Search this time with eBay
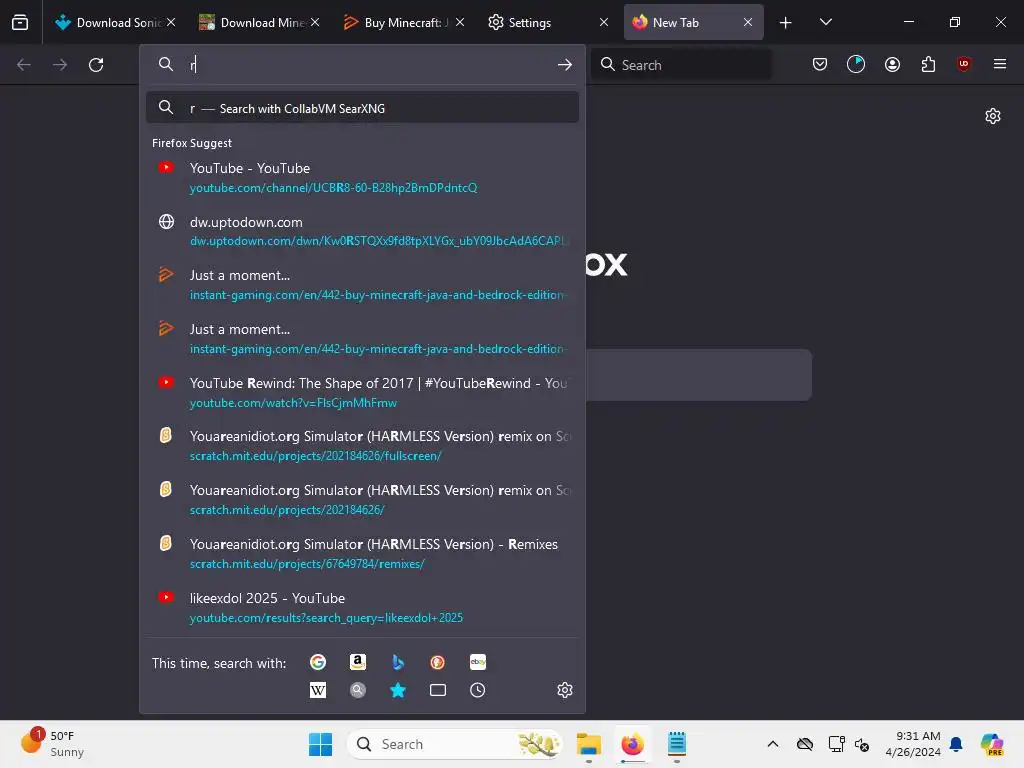This screenshot has width=1024, height=768. [x=477, y=662]
